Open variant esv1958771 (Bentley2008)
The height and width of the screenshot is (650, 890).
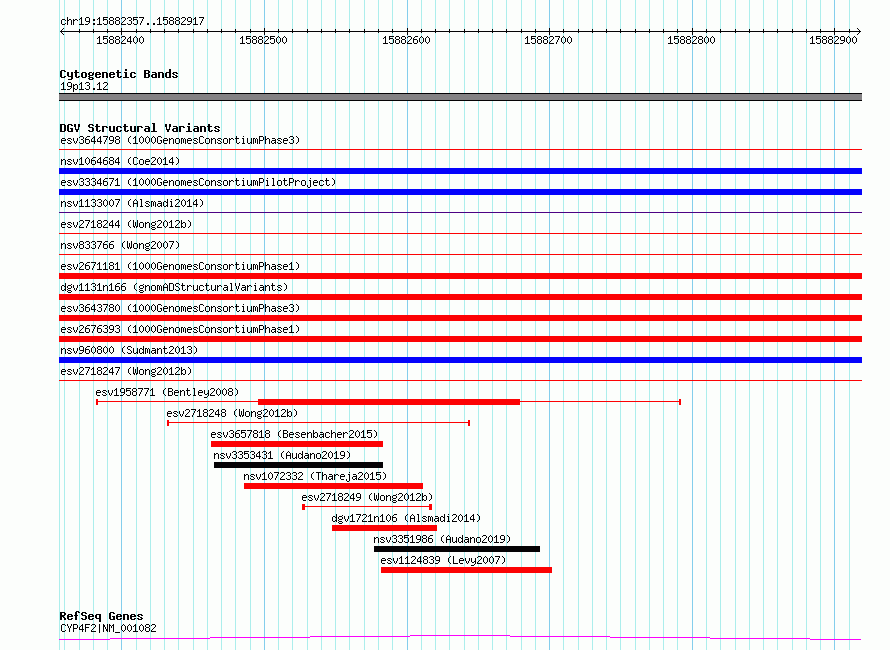coord(167,392)
